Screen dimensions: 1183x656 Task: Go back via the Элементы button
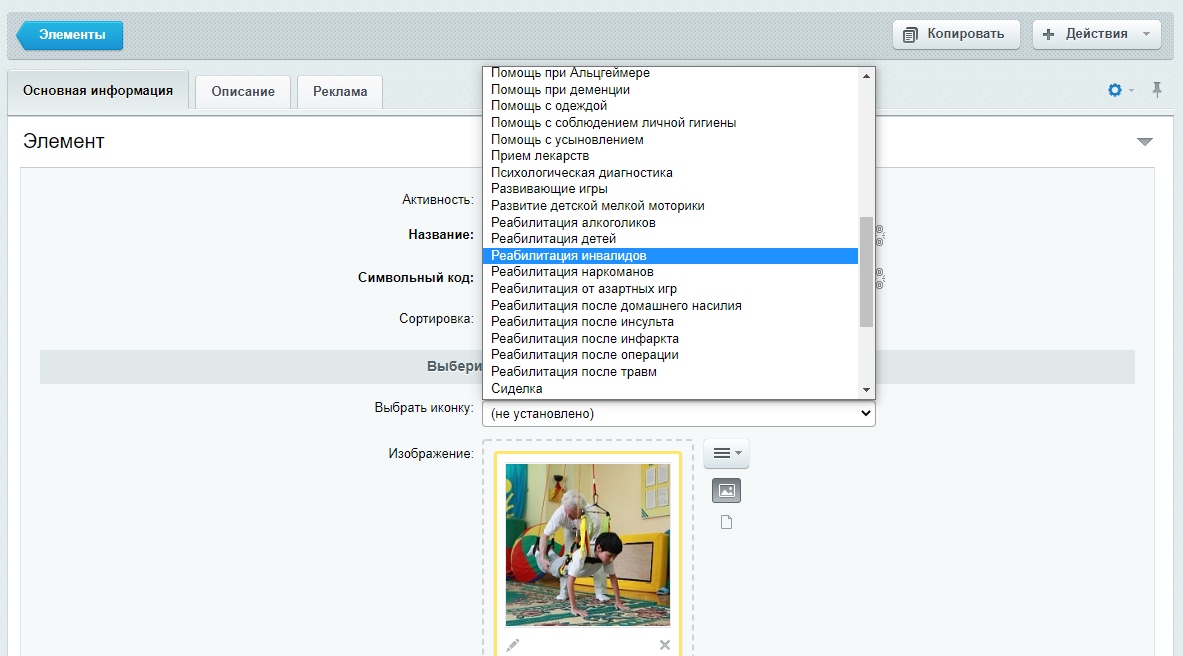[70, 35]
